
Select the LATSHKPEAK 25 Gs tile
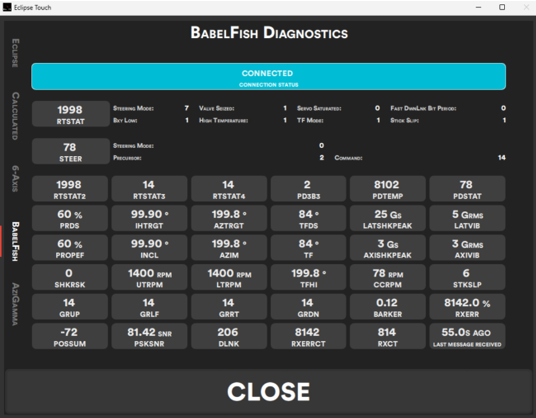pos(388,218)
